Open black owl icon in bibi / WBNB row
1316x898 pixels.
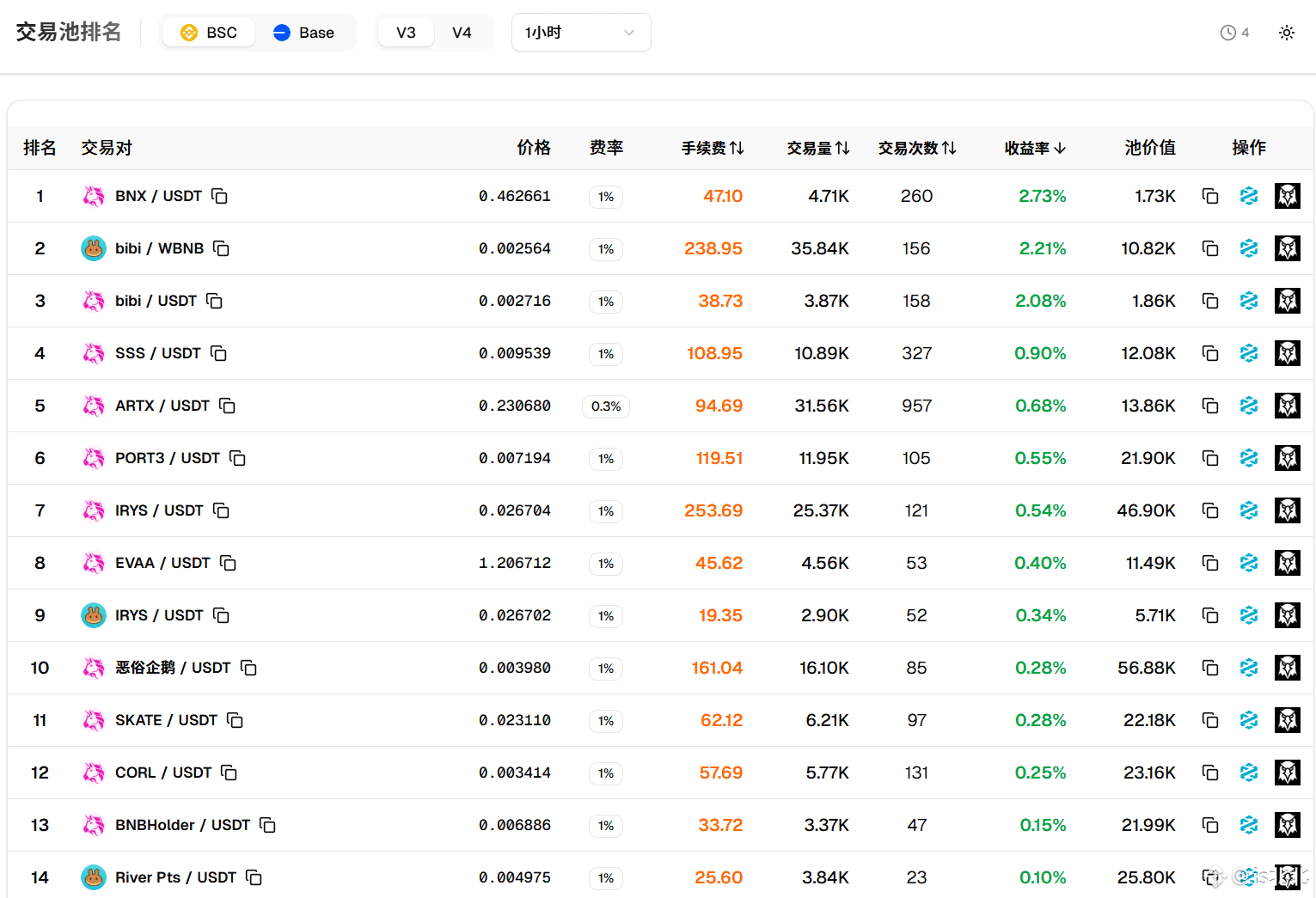tap(1287, 248)
